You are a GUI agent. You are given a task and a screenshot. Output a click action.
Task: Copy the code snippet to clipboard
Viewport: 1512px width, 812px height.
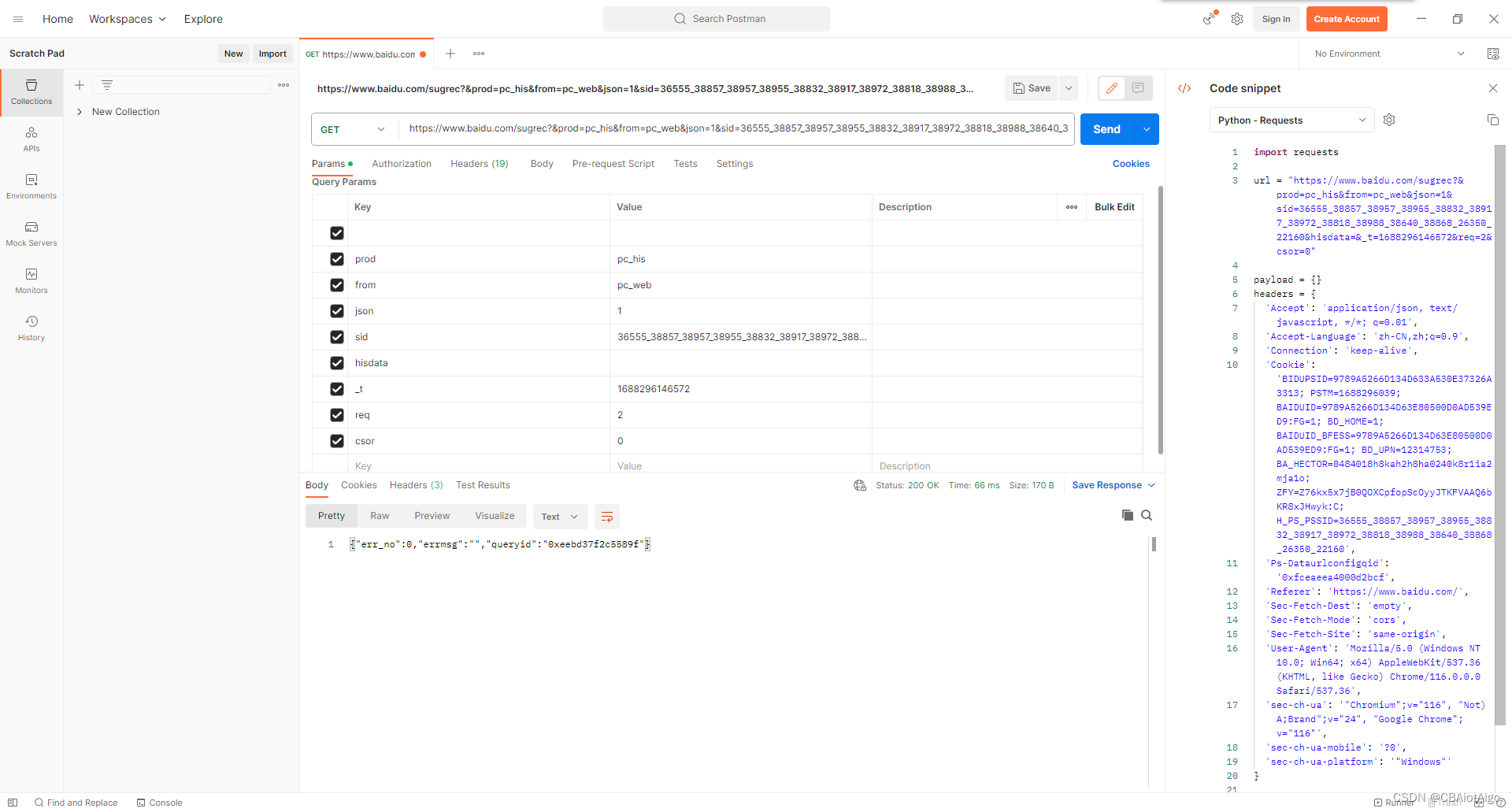(1492, 120)
